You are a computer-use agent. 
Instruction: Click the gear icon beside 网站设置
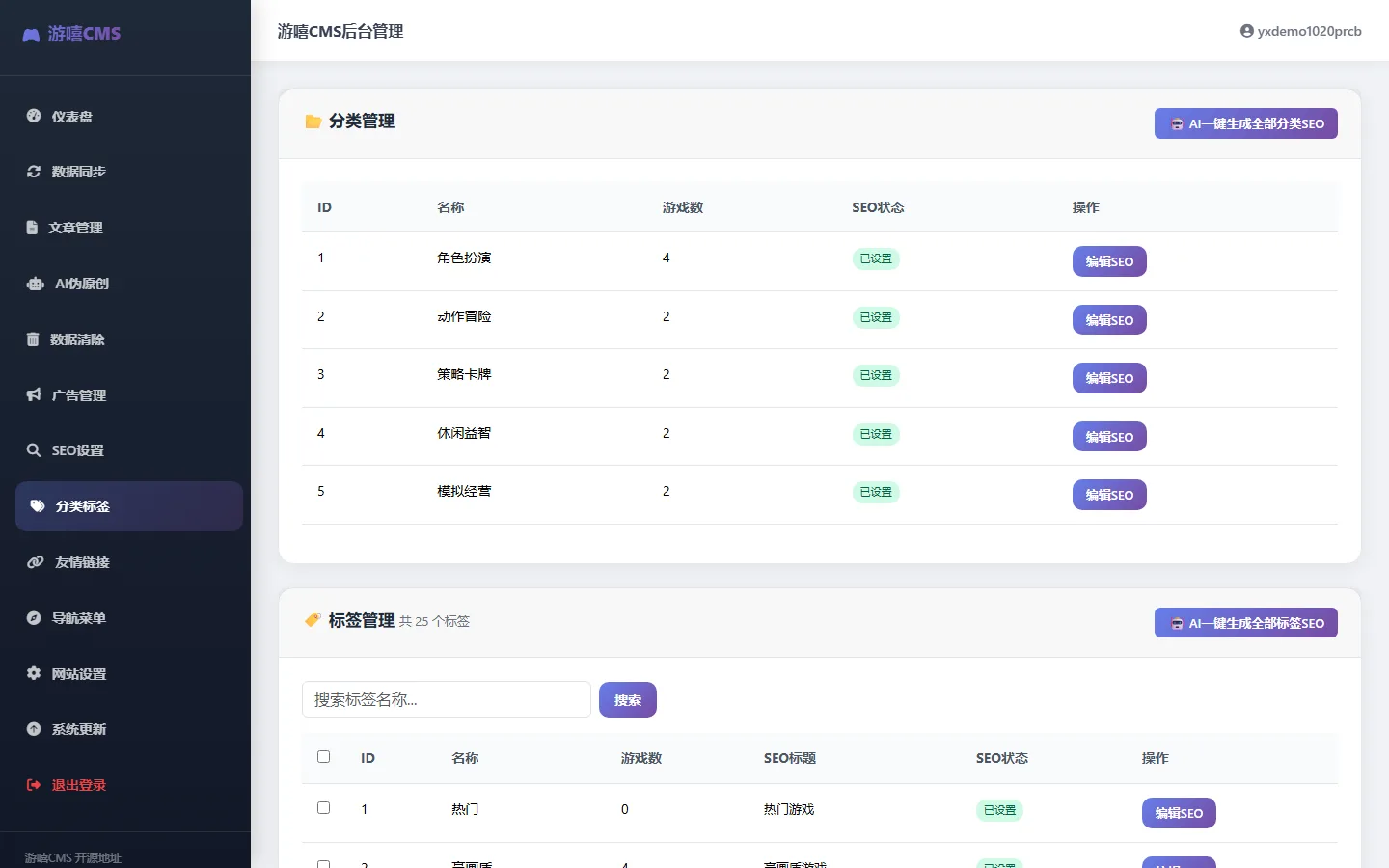pos(34,673)
